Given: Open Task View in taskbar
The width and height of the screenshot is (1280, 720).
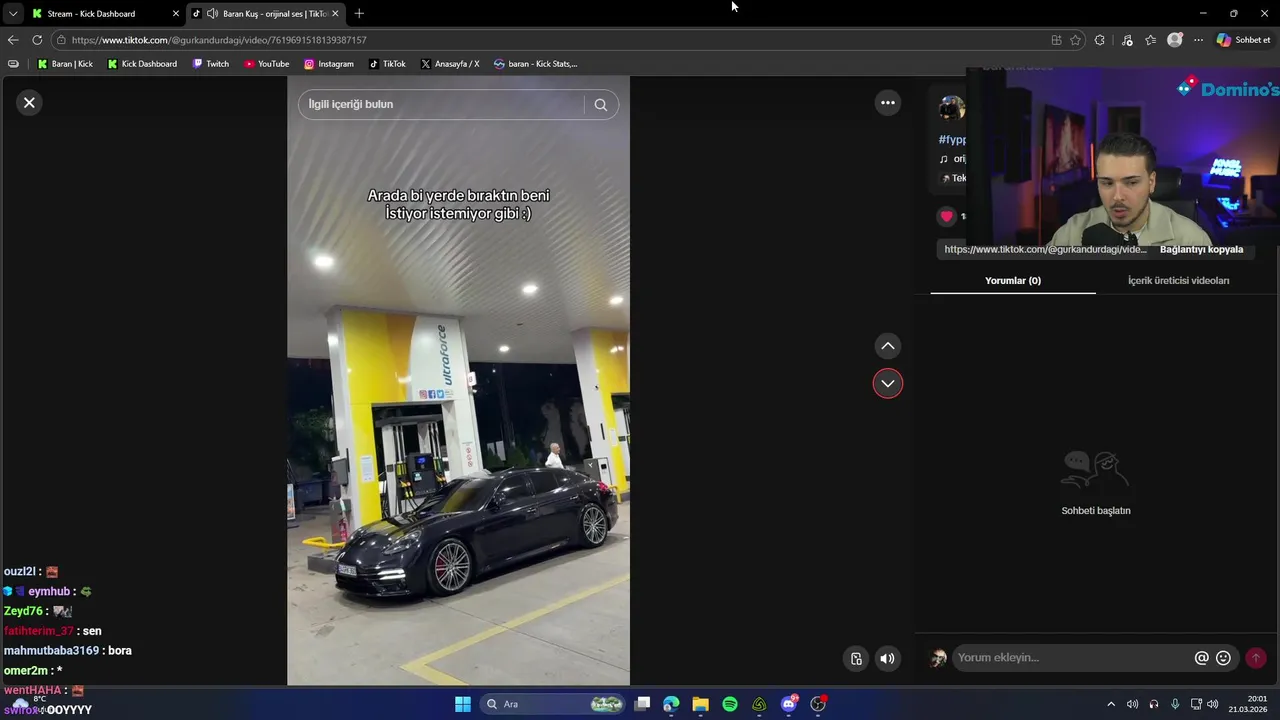Looking at the screenshot, I should pos(642,704).
